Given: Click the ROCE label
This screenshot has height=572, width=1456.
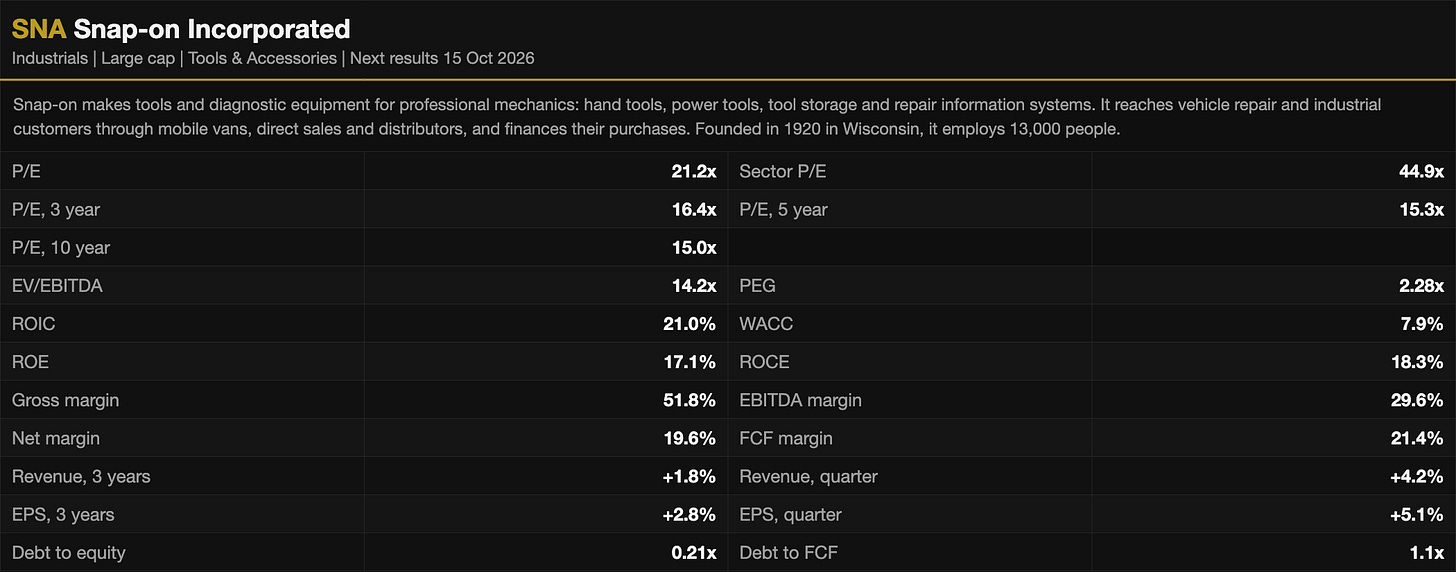Looking at the screenshot, I should 764,362.
